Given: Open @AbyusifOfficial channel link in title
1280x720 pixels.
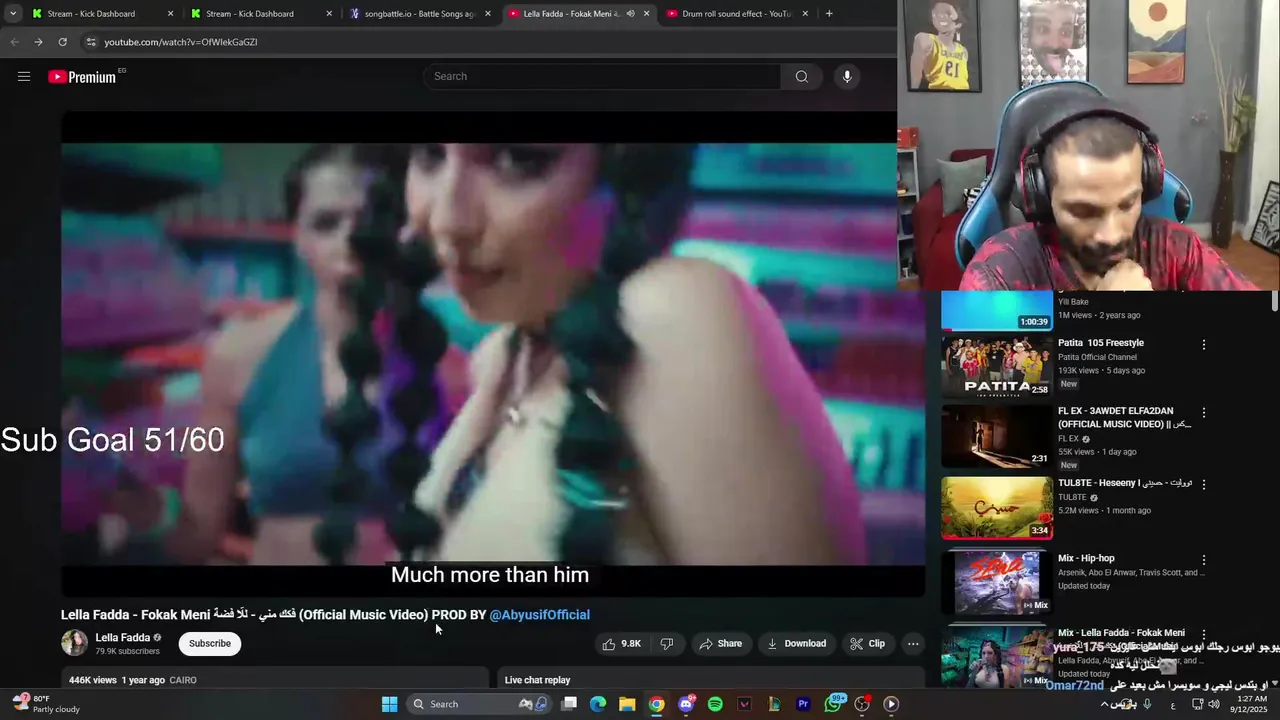Looking at the screenshot, I should pyautogui.click(x=540, y=614).
